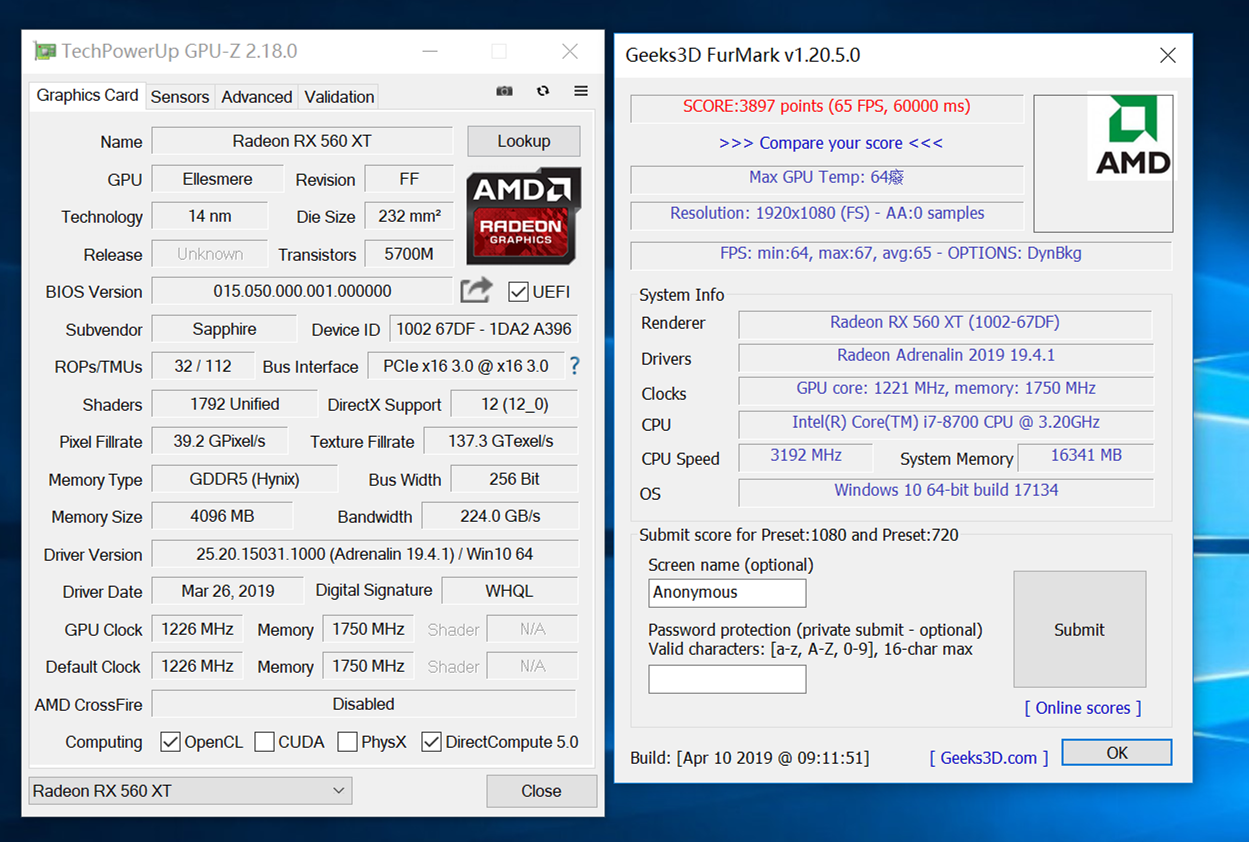Click the Screen name input field
Viewport: 1249px width, 842px height.
point(727,592)
